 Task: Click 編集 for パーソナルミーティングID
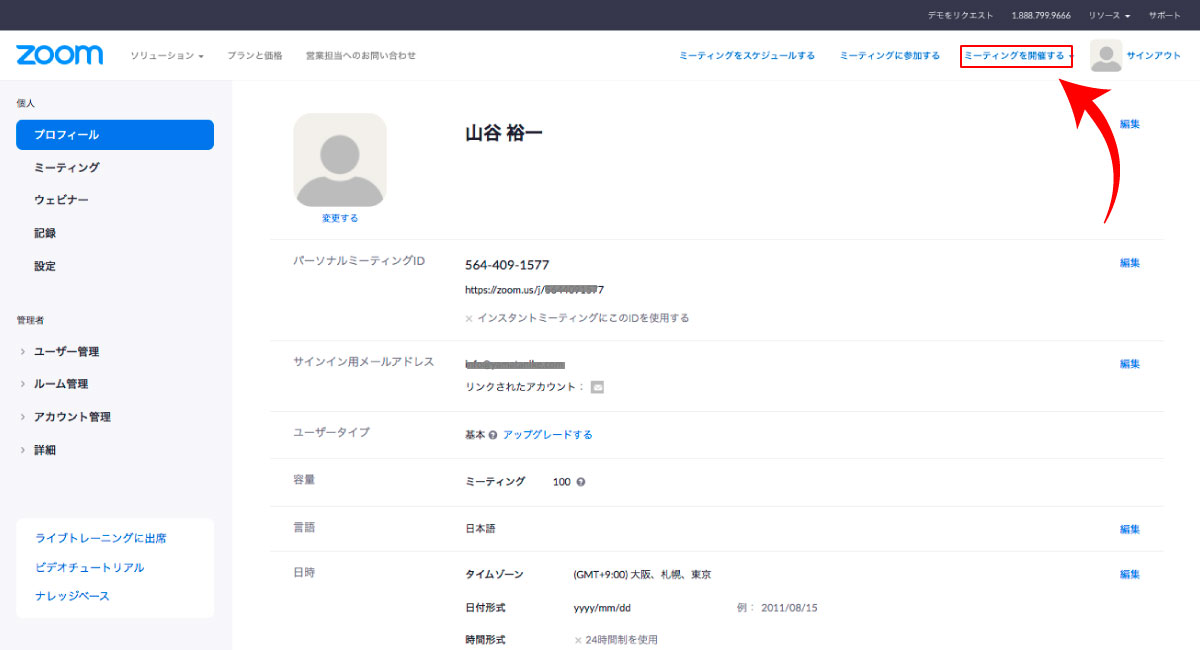tap(1130, 263)
